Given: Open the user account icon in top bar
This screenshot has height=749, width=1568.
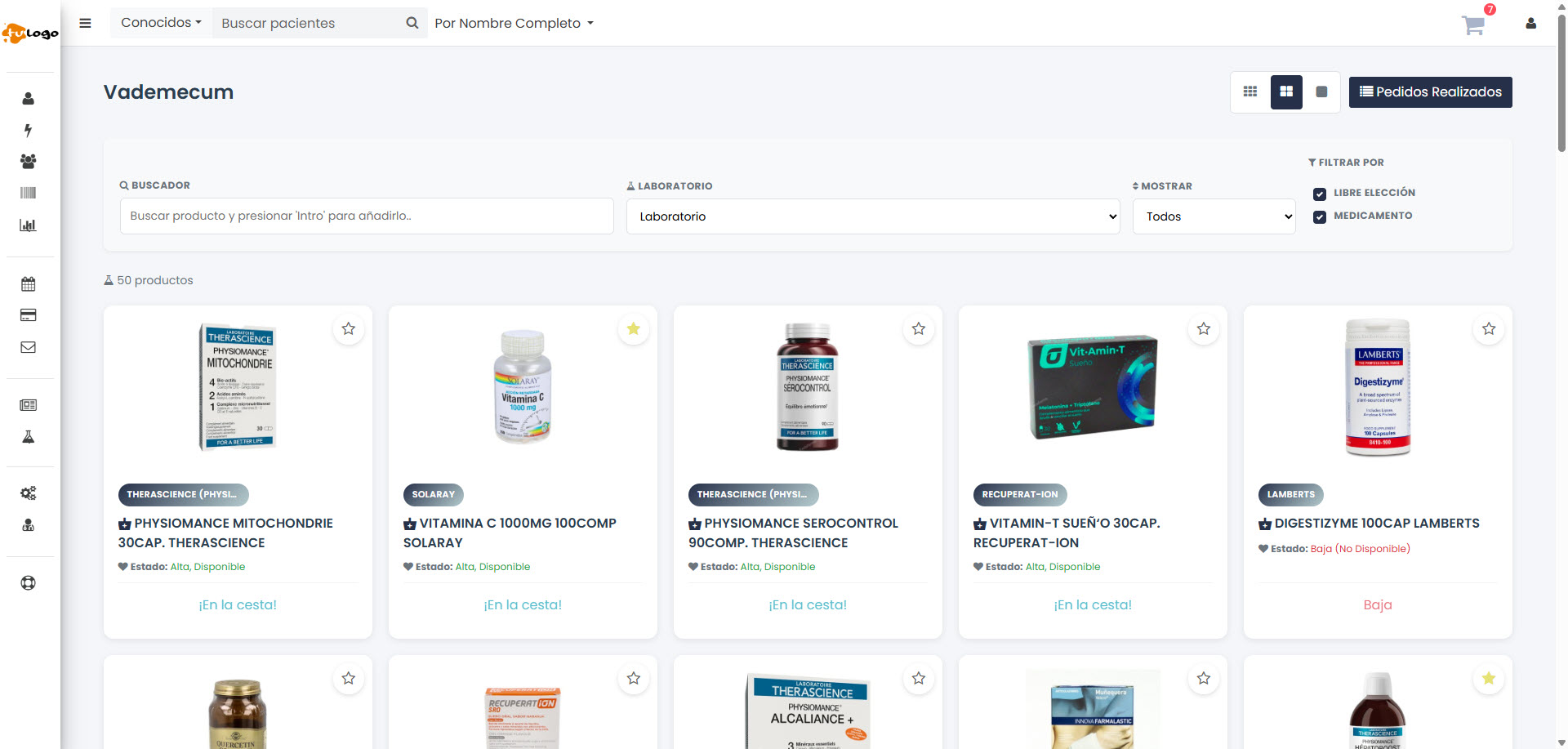Looking at the screenshot, I should 1530,24.
